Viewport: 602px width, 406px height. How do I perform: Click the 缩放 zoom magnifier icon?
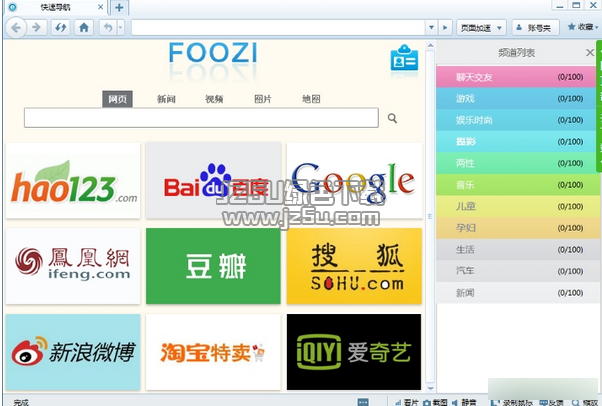(584, 402)
